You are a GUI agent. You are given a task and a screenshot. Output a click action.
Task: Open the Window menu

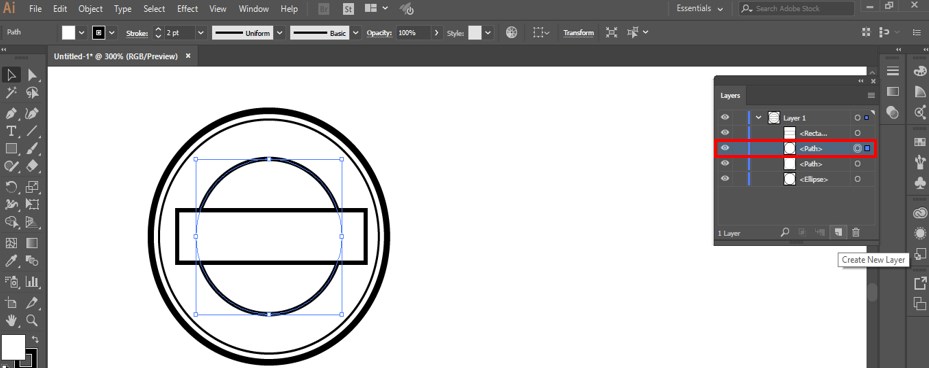(x=253, y=9)
